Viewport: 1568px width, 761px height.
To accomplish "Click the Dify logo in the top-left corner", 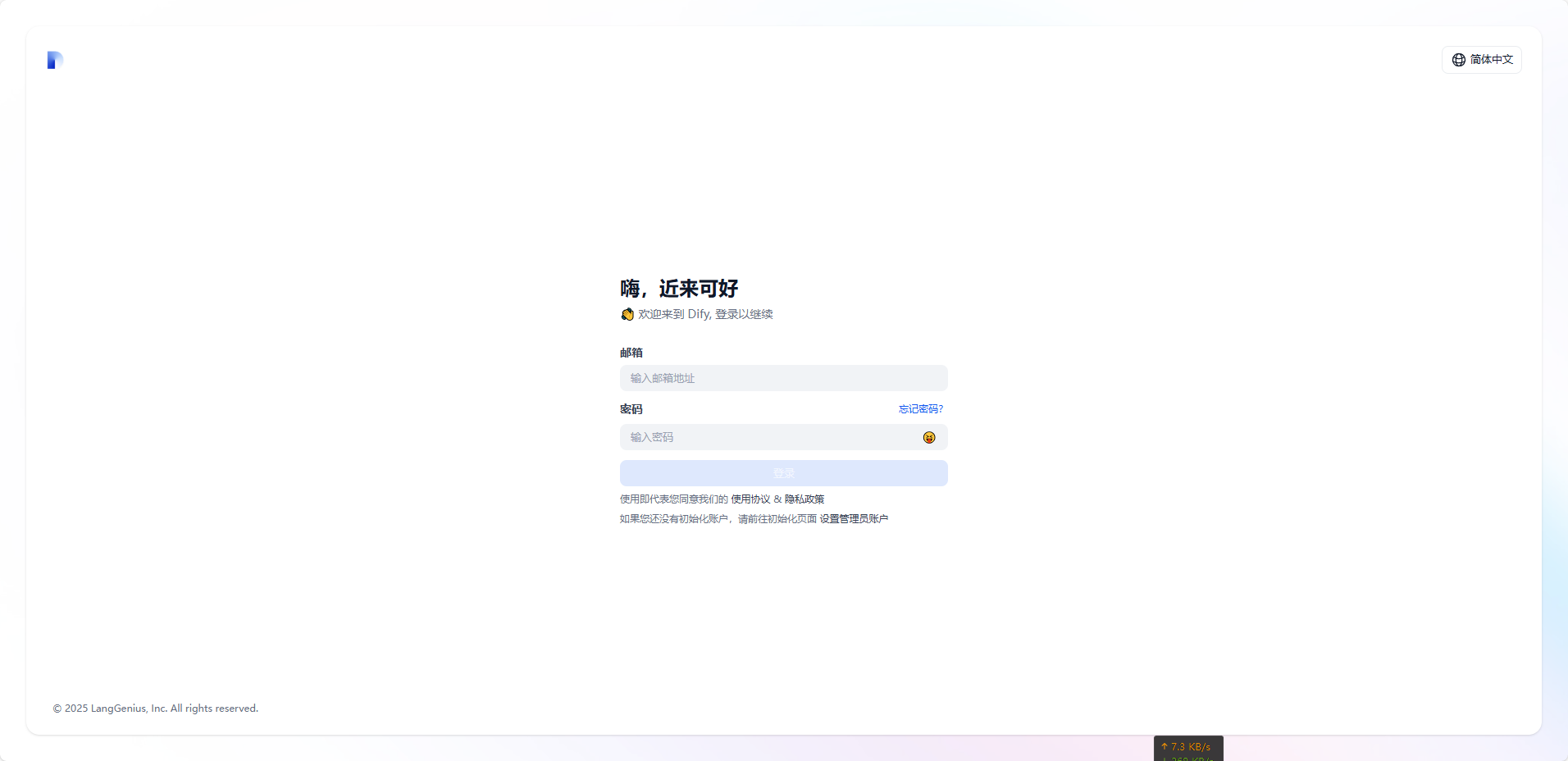I will (55, 60).
